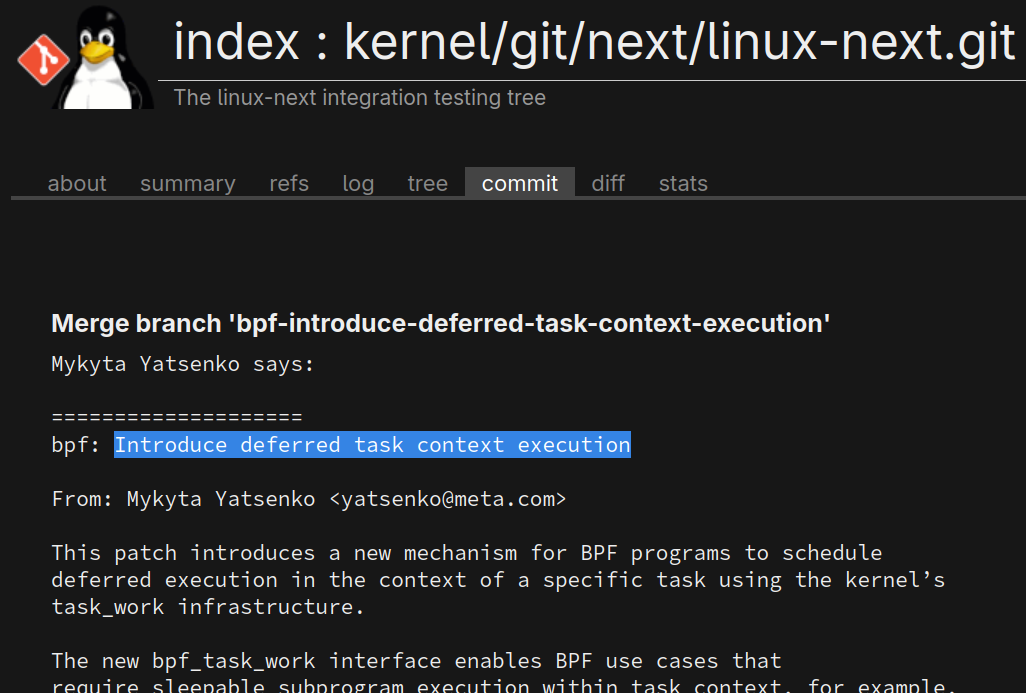
Task: Go to the refs tab
Action: 289,184
